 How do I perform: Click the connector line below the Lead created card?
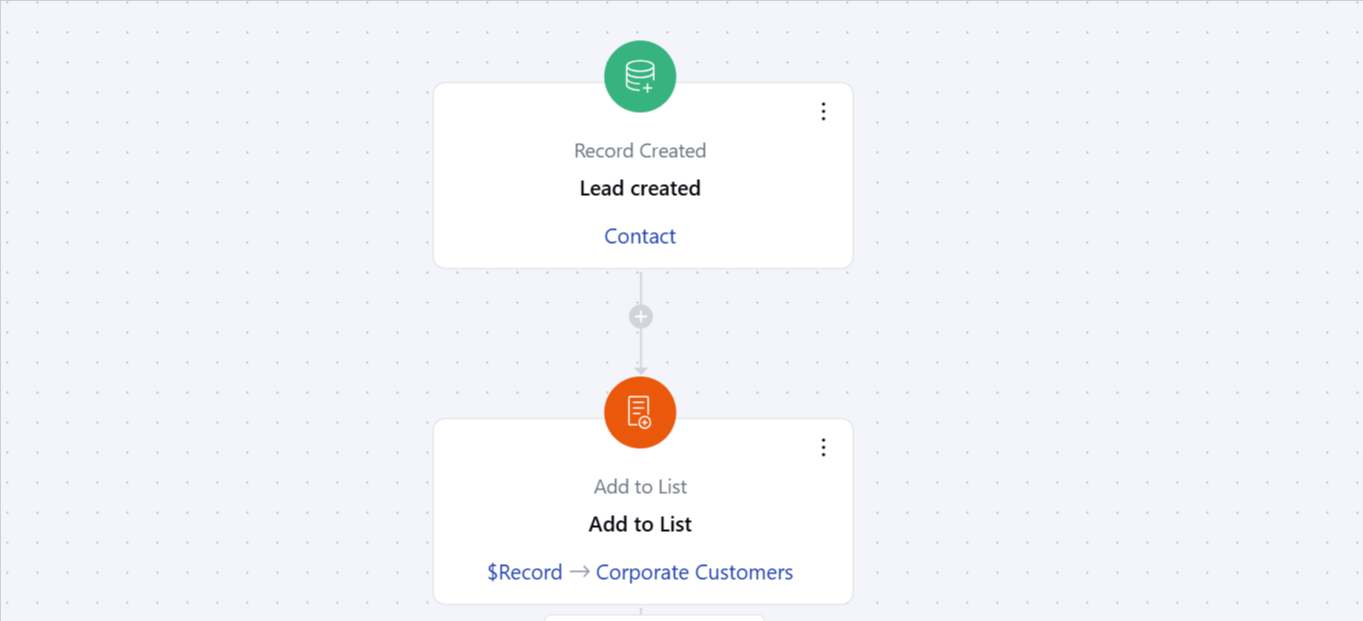point(641,287)
